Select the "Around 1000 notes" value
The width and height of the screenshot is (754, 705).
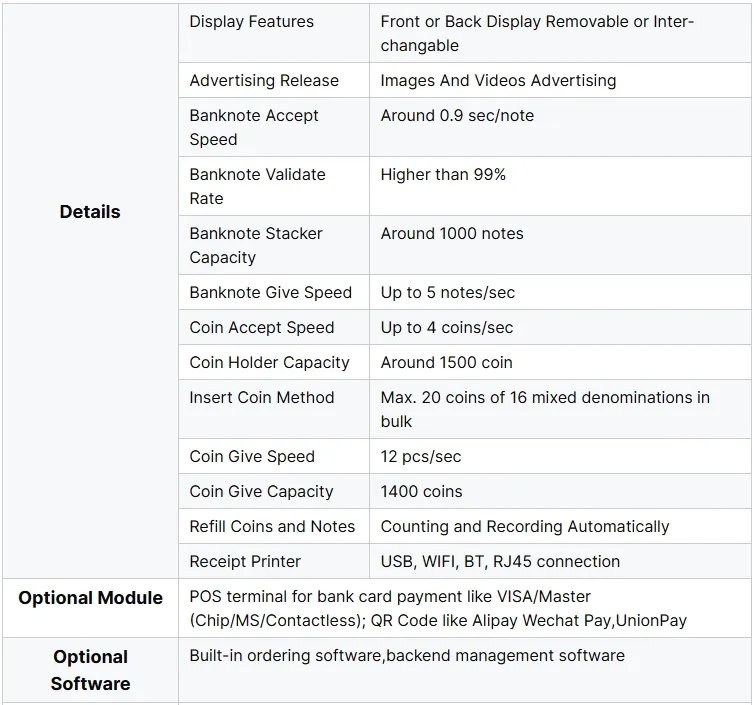click(452, 234)
